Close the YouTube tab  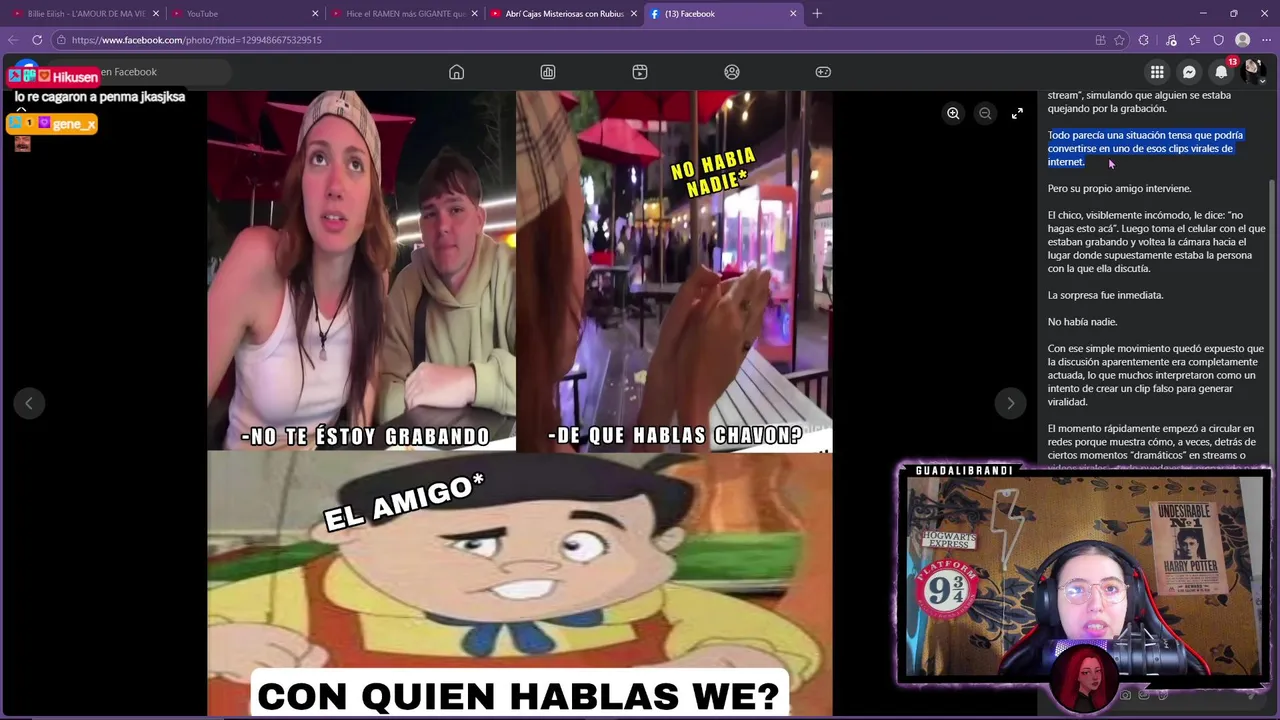[x=315, y=14]
